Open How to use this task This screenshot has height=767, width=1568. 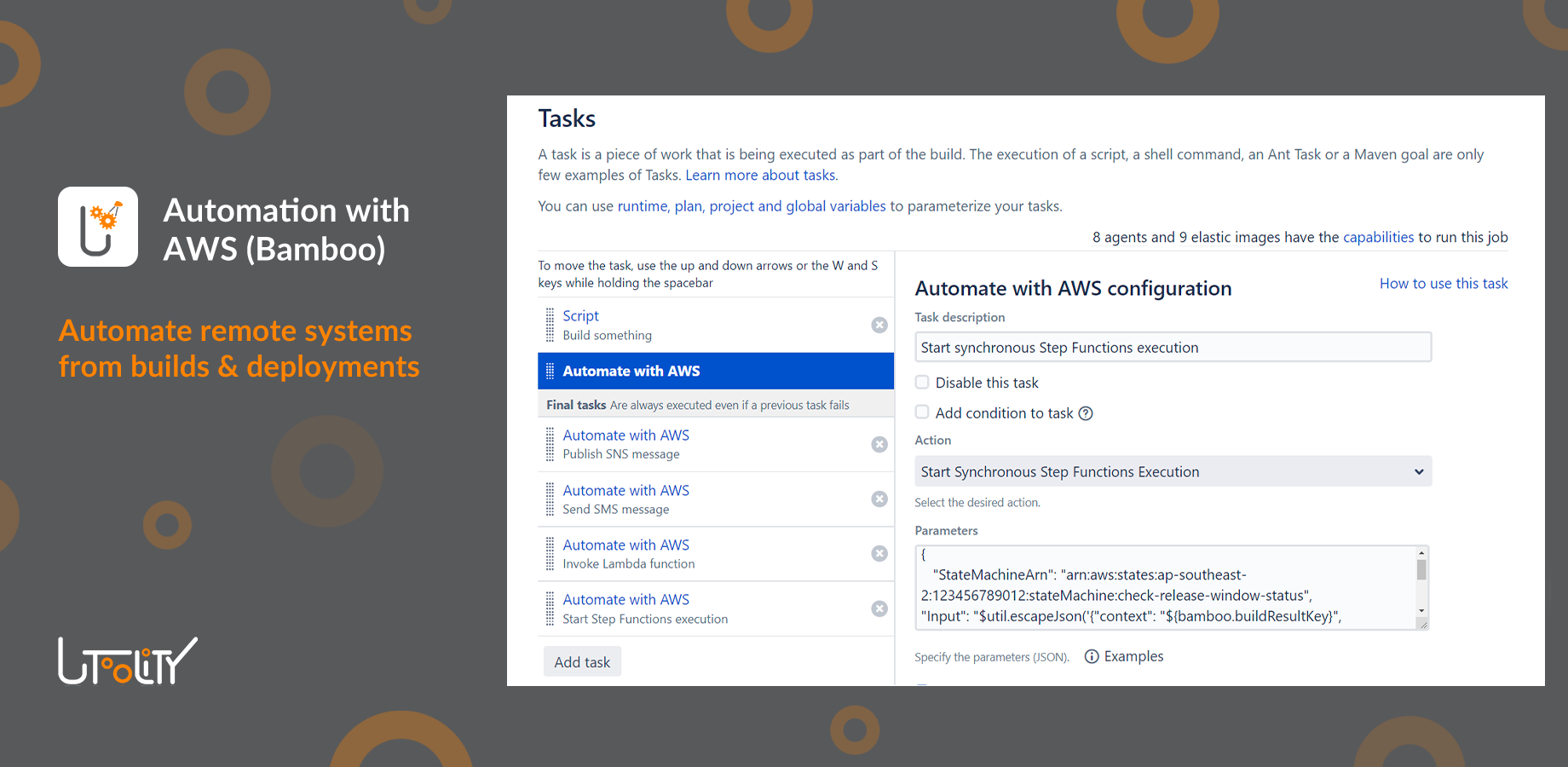click(x=1444, y=283)
